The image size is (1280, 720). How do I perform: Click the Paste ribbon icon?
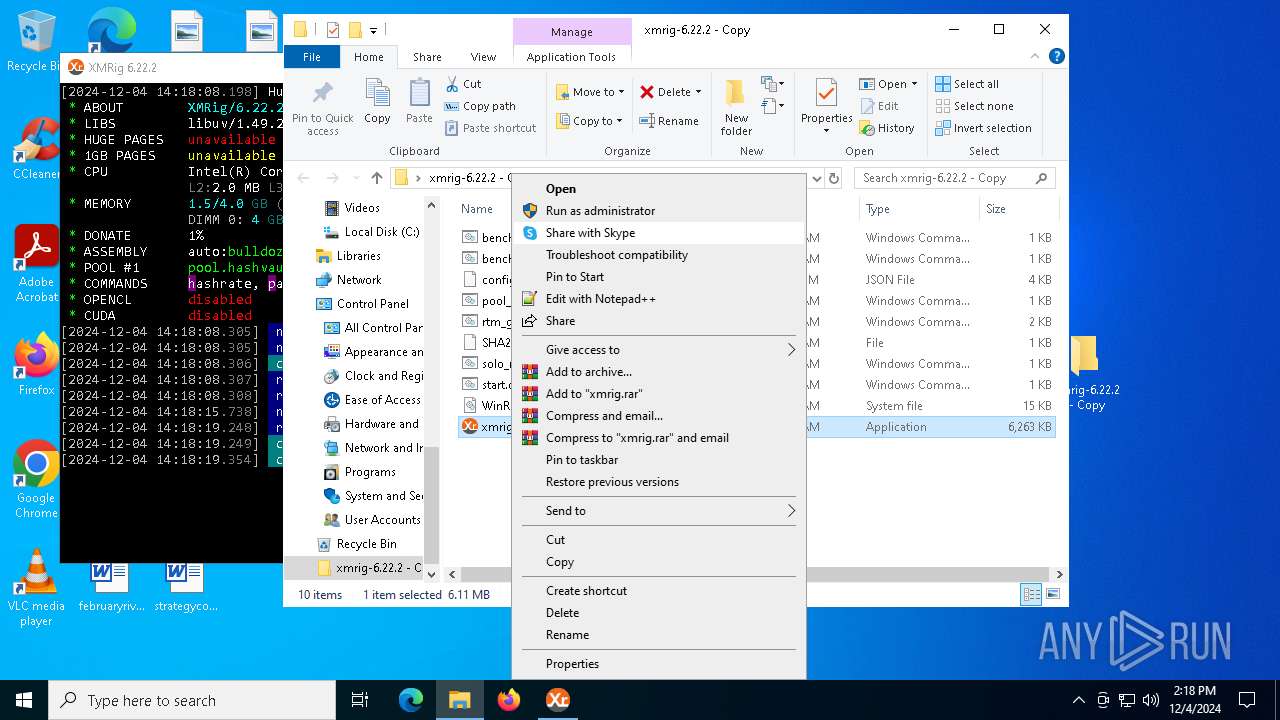click(x=419, y=101)
